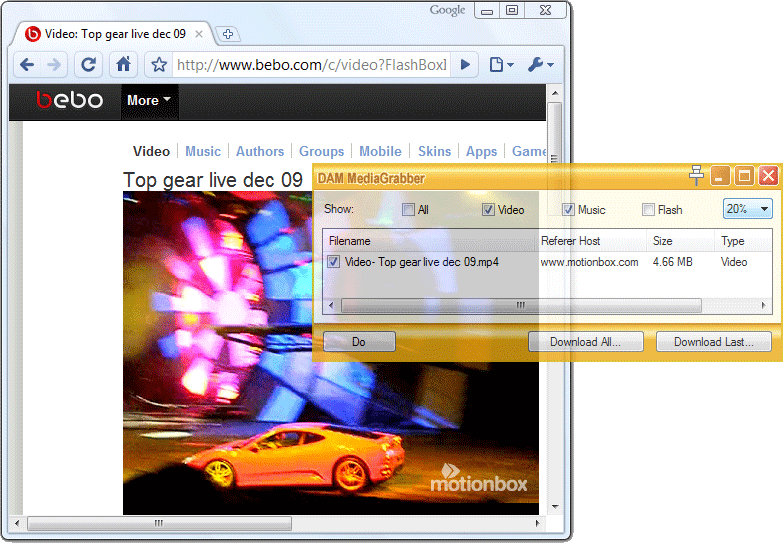Select the www.motionbox.com referer cell

point(589,262)
